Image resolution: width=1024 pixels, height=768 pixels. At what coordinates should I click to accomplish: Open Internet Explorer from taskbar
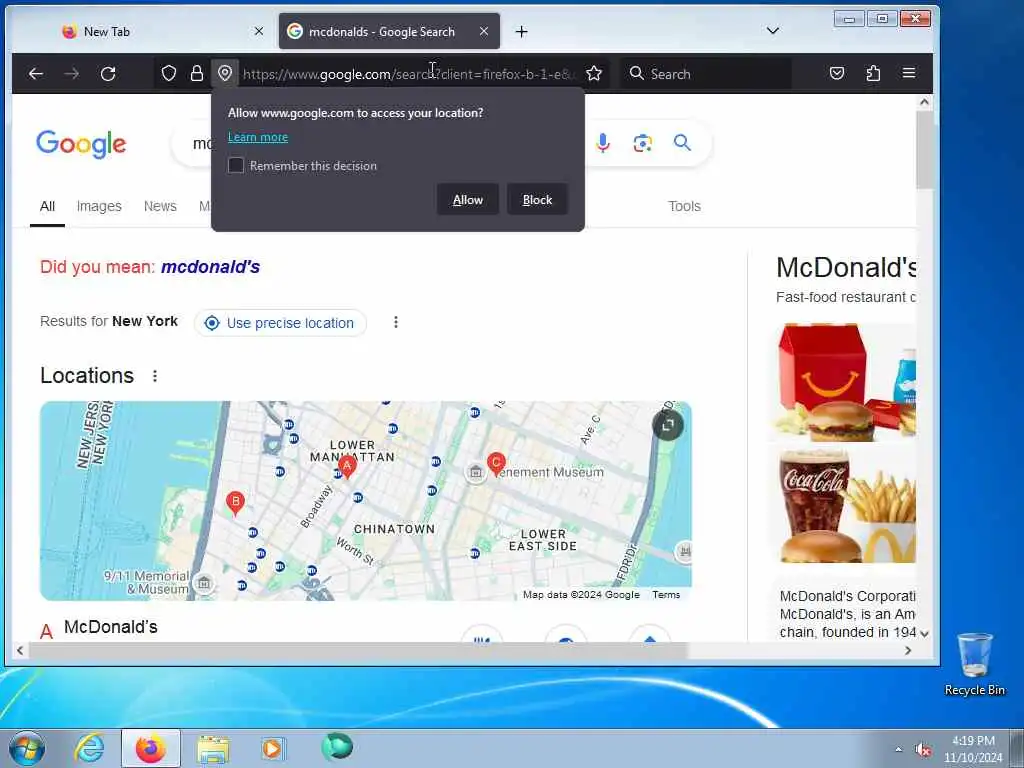point(89,748)
